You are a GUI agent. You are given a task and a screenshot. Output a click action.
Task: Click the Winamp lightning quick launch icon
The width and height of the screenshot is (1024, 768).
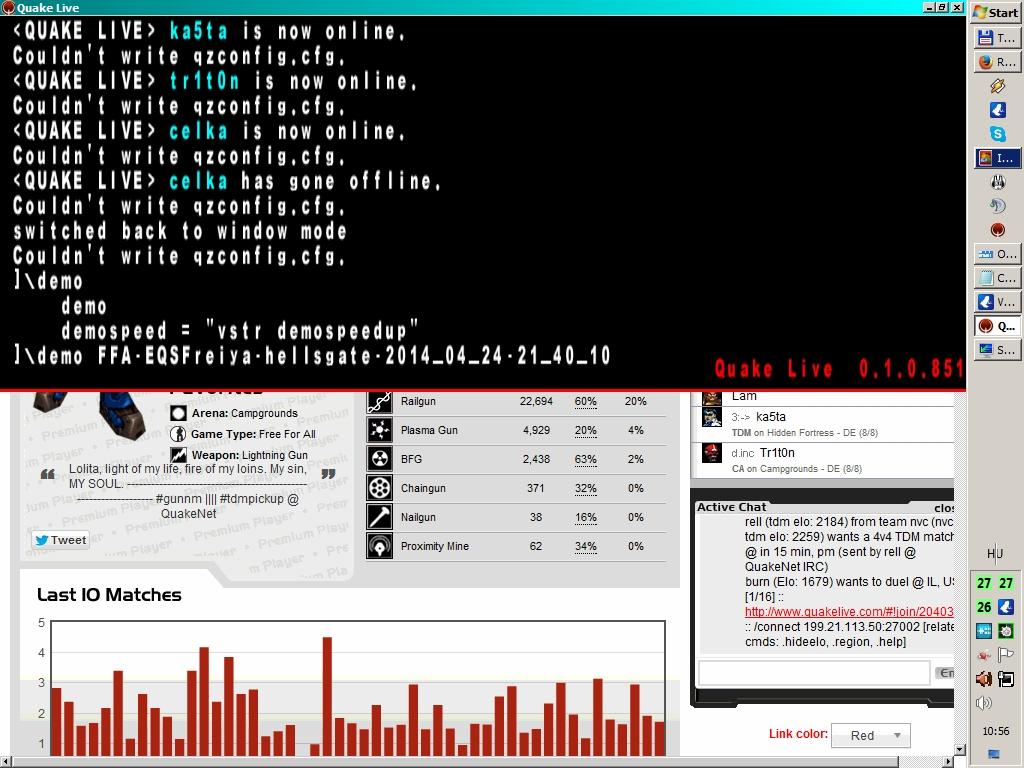(x=997, y=86)
